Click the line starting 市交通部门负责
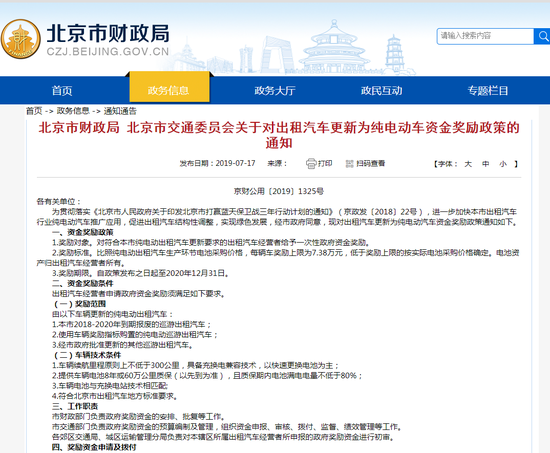This screenshot has width=550, height=453. tap(227, 427)
